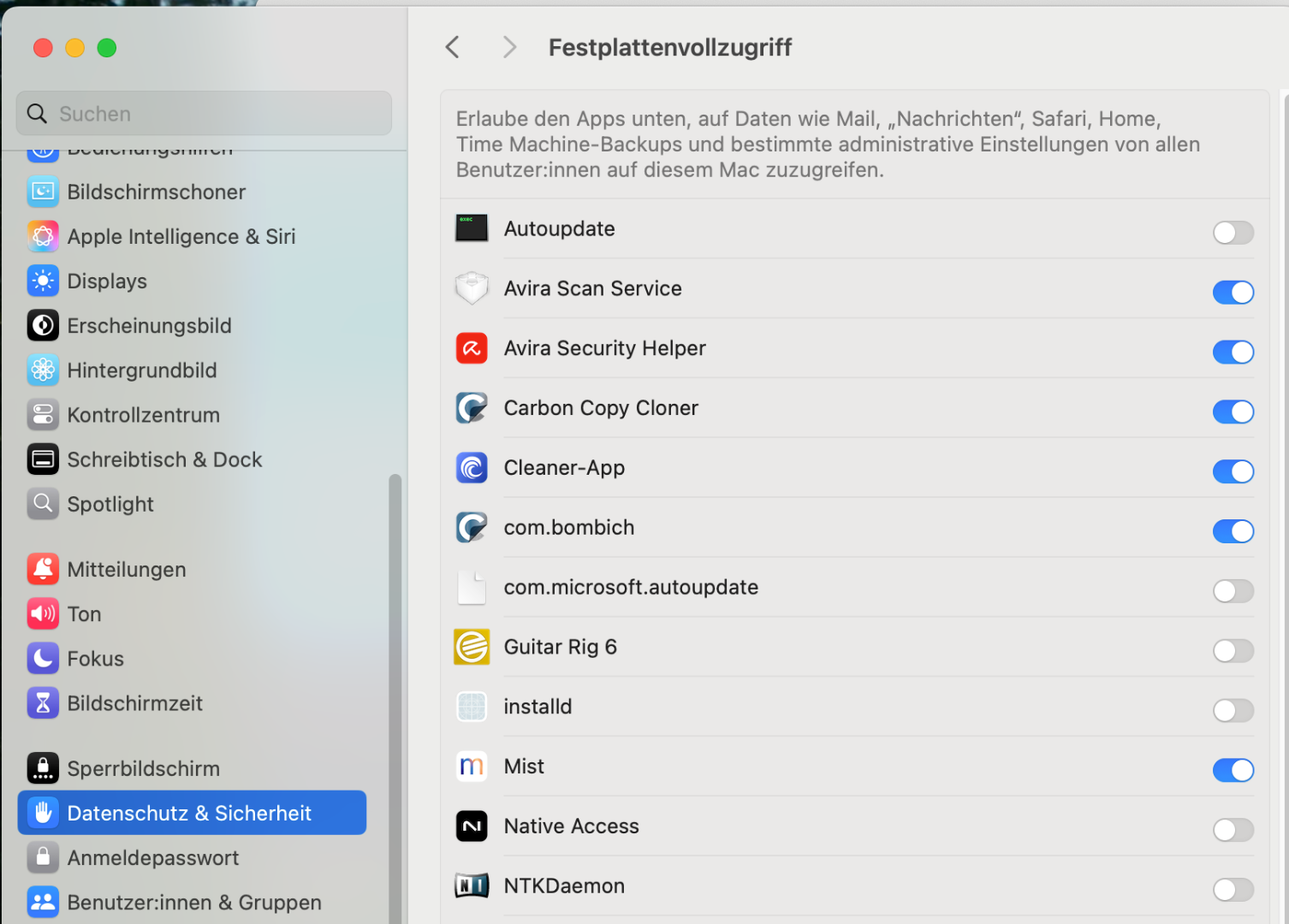Open the Sperrbildschirm settings pane
The image size is (1289, 924).
point(143,769)
